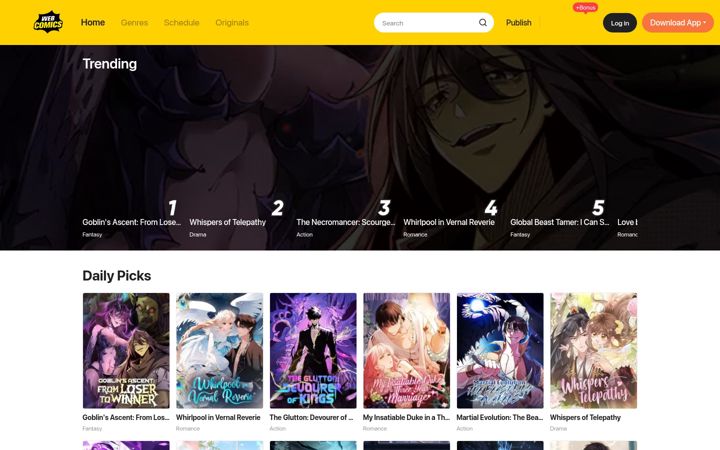This screenshot has width=720, height=450.
Task: Click Action genre under Martial Evolution
Action: 464,428
